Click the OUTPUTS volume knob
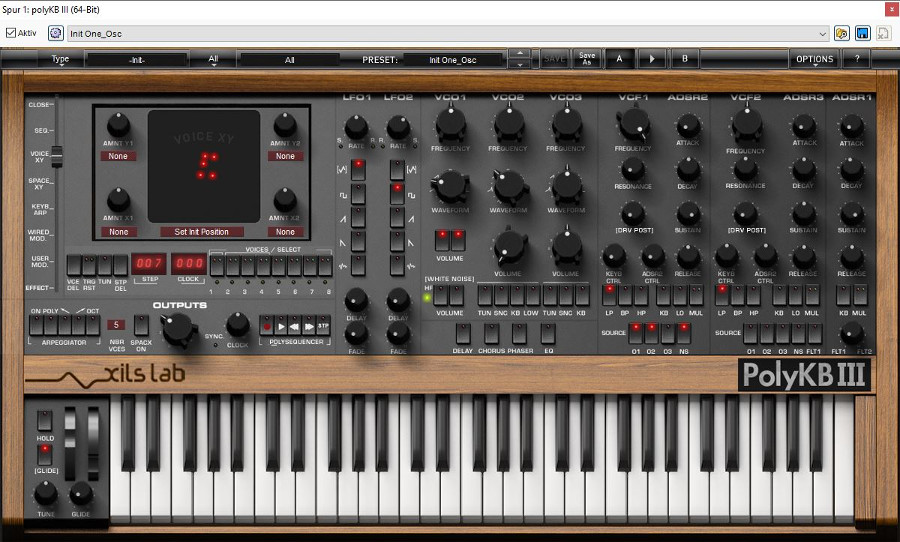The height and width of the screenshot is (542, 900). pyautogui.click(x=179, y=330)
